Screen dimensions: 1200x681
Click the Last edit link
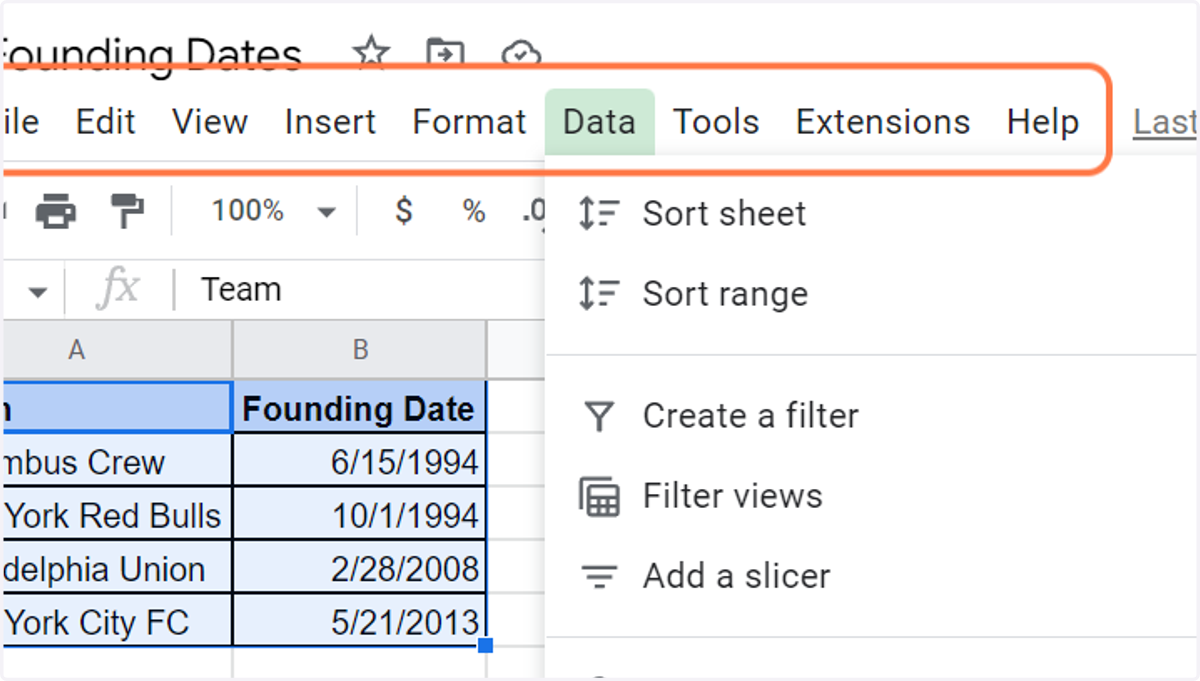coord(1166,122)
